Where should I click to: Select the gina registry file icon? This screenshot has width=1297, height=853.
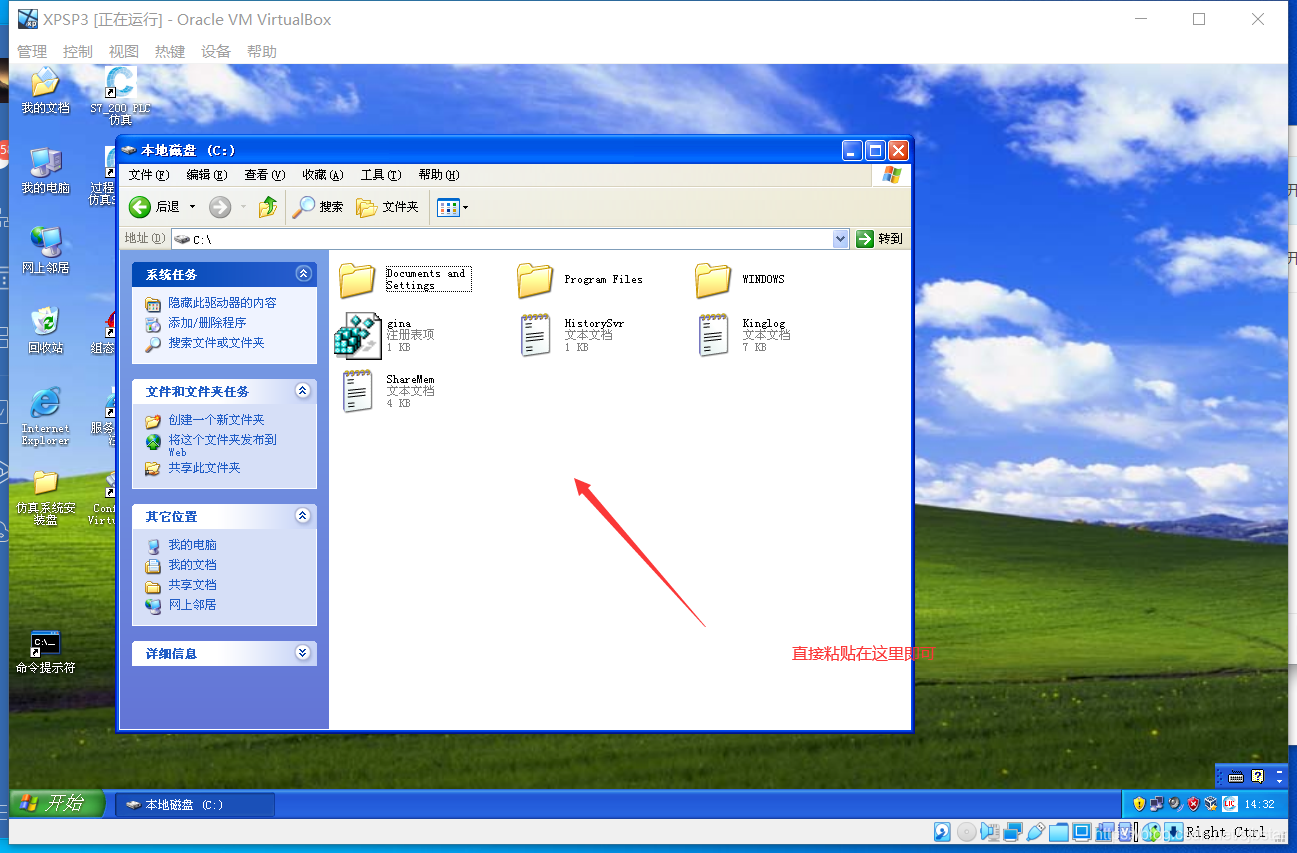(x=357, y=335)
